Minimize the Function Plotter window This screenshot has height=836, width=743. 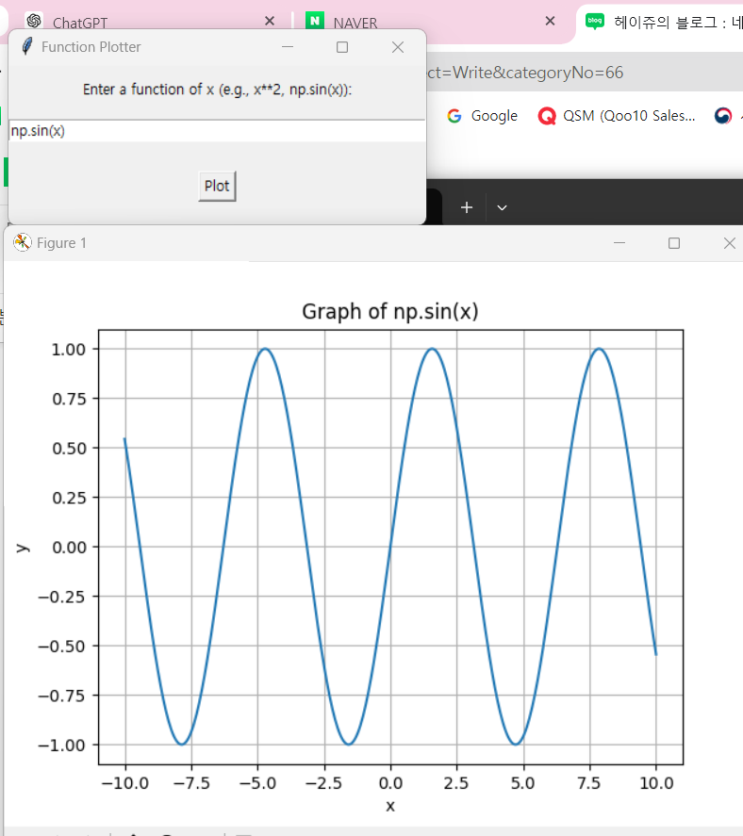coord(288,47)
